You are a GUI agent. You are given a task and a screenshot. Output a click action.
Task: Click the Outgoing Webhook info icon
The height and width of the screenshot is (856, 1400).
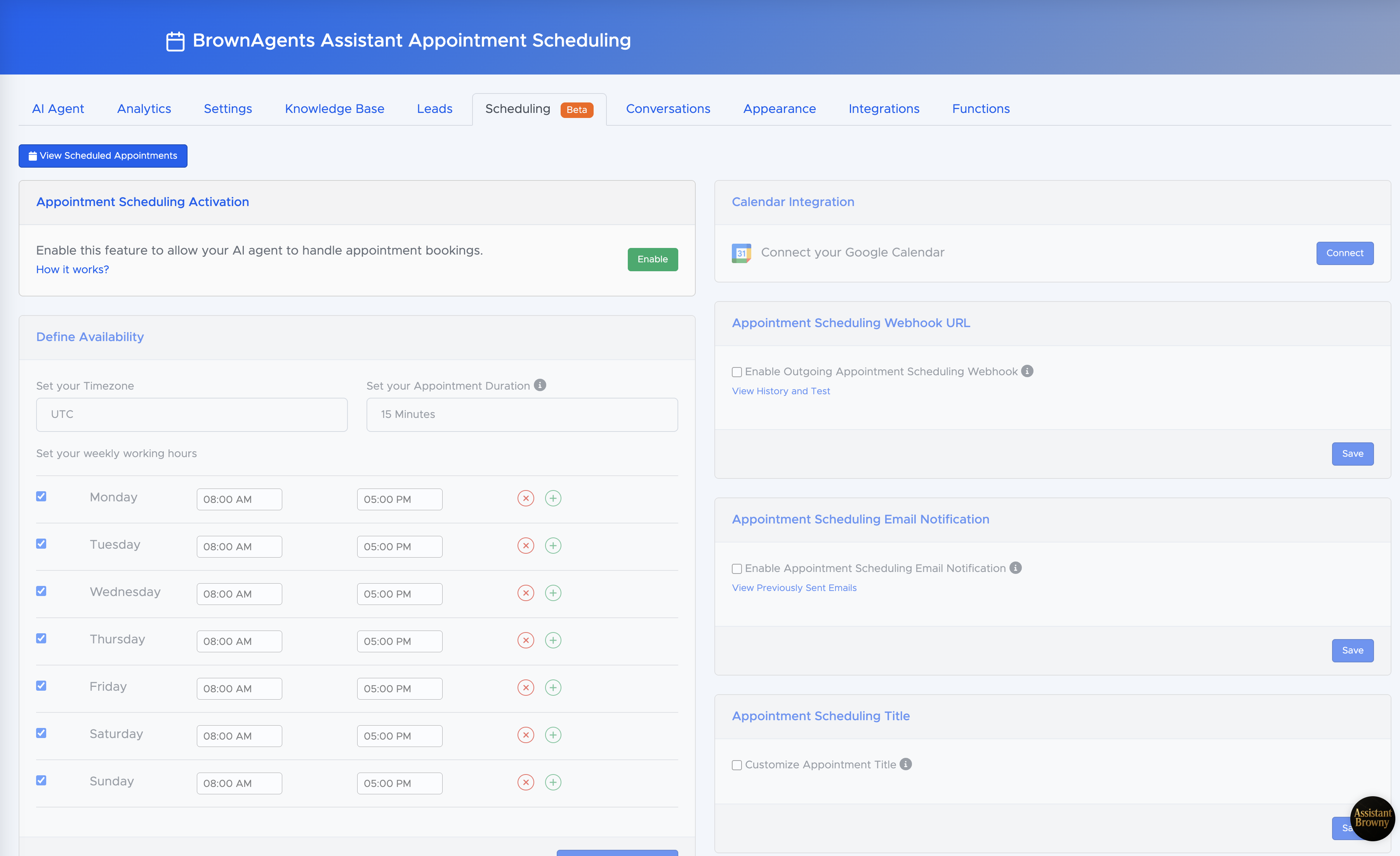click(1027, 371)
